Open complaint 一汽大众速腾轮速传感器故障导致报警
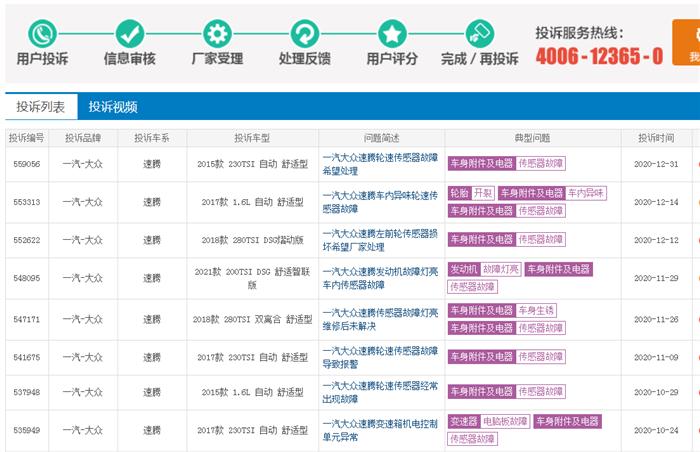This screenshot has width=700, height=452. coord(380,357)
